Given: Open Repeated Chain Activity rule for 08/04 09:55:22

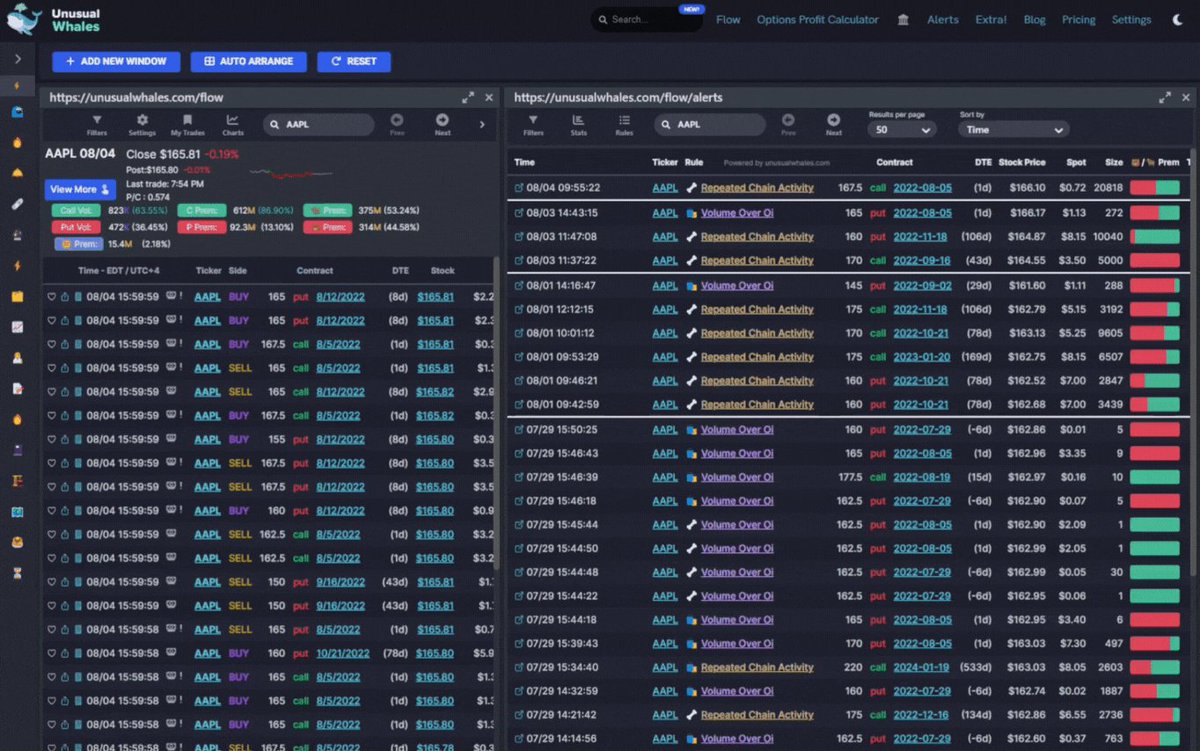Looking at the screenshot, I should tap(757, 188).
